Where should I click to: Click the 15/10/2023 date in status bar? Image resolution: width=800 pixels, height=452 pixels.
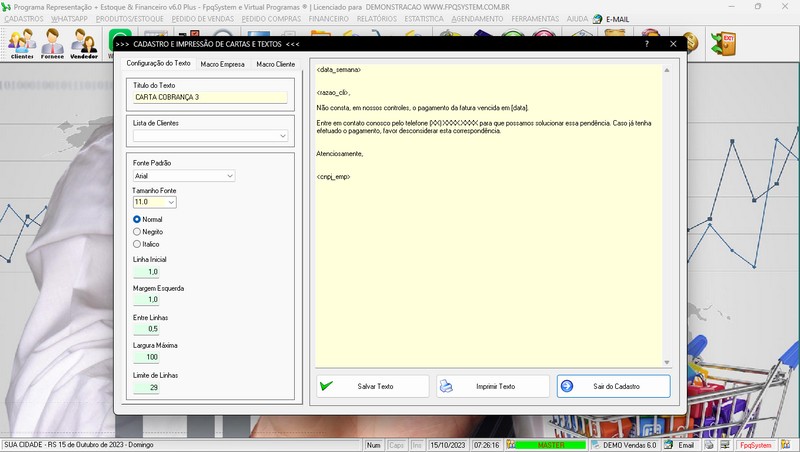[x=447, y=445]
